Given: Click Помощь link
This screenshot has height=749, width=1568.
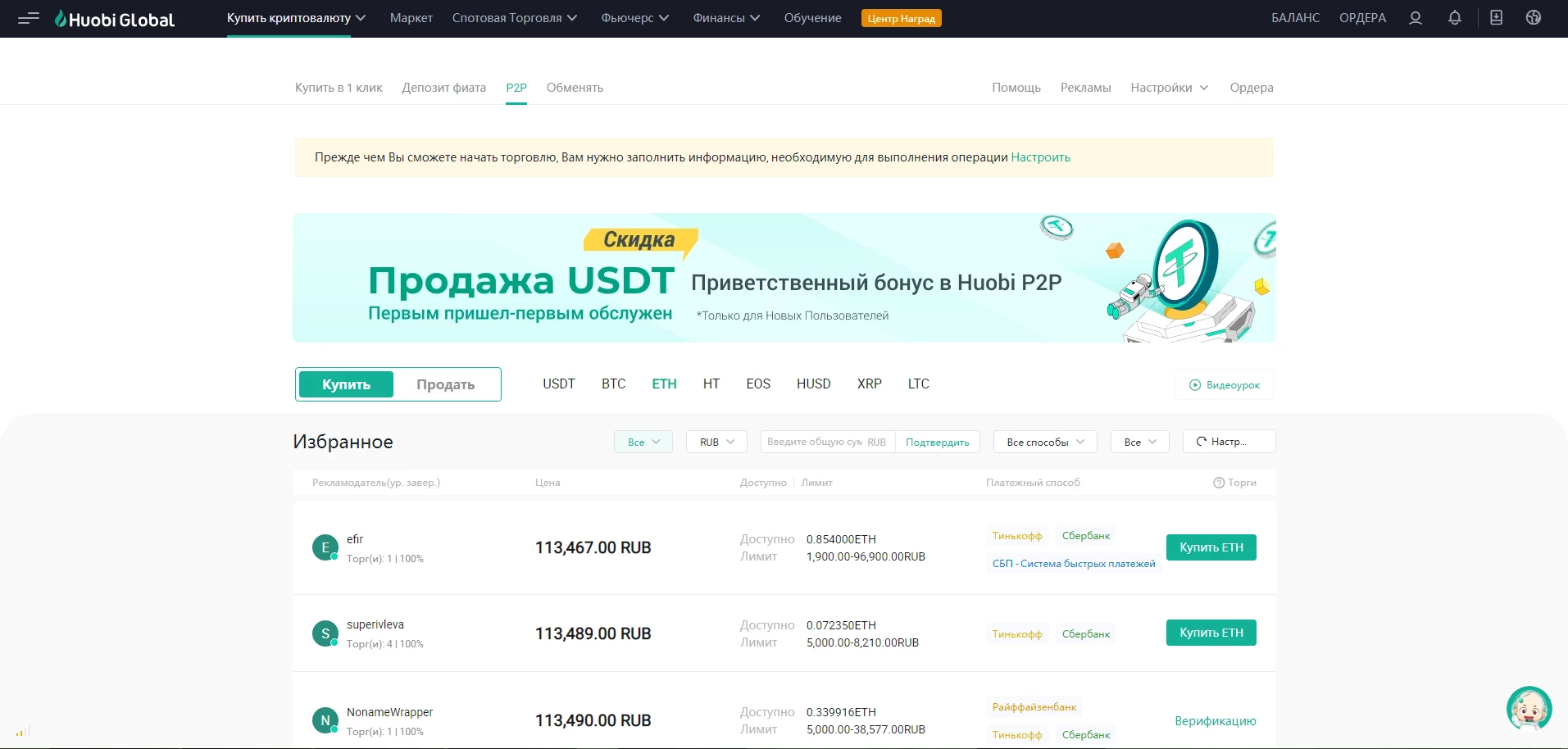Looking at the screenshot, I should click(x=1016, y=88).
